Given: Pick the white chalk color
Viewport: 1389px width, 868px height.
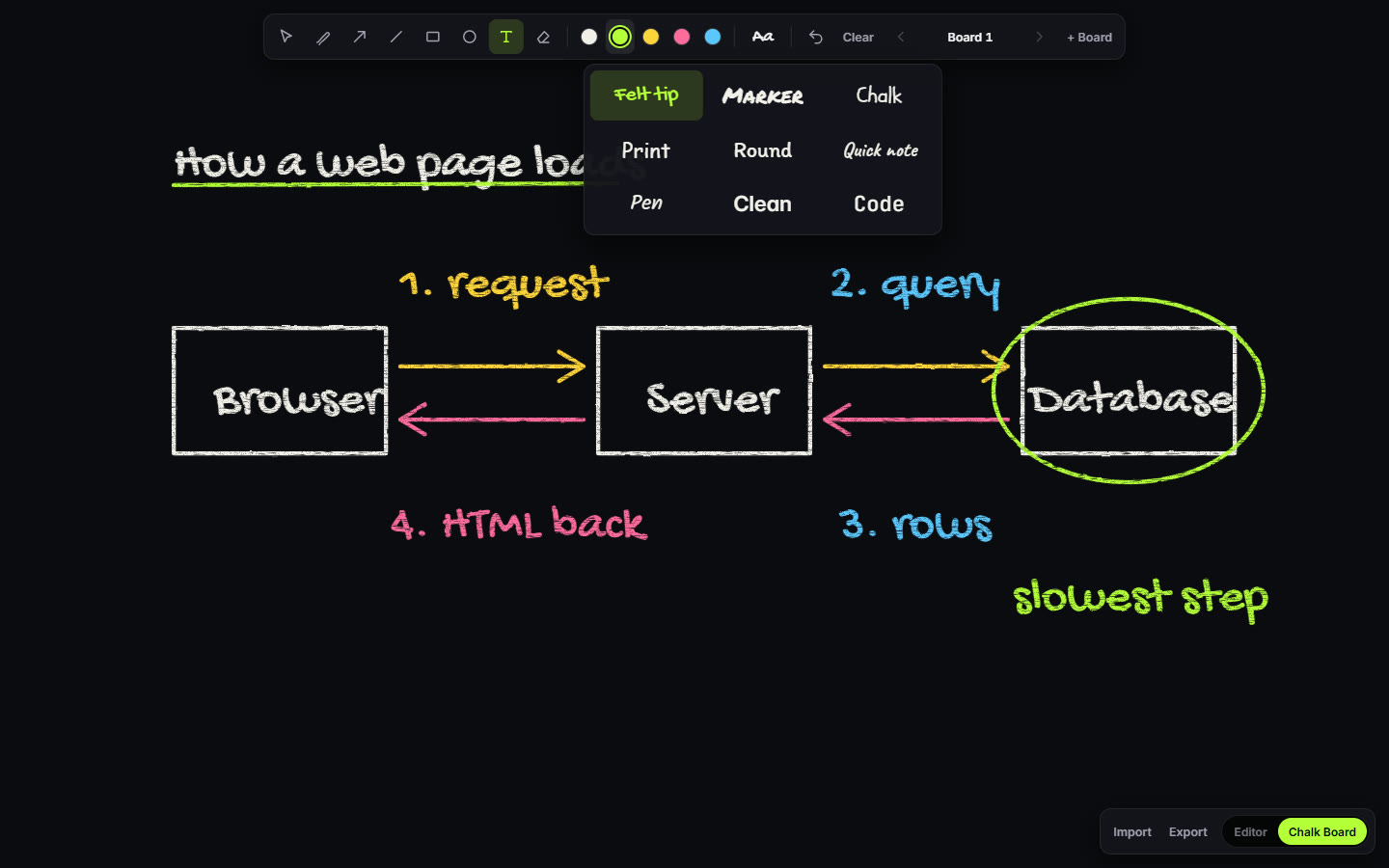Looking at the screenshot, I should (x=589, y=37).
